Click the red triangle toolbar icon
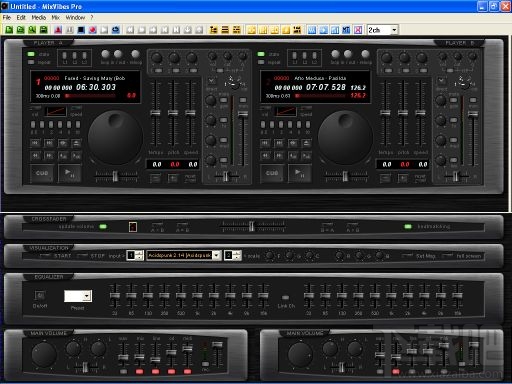 (x=58, y=30)
